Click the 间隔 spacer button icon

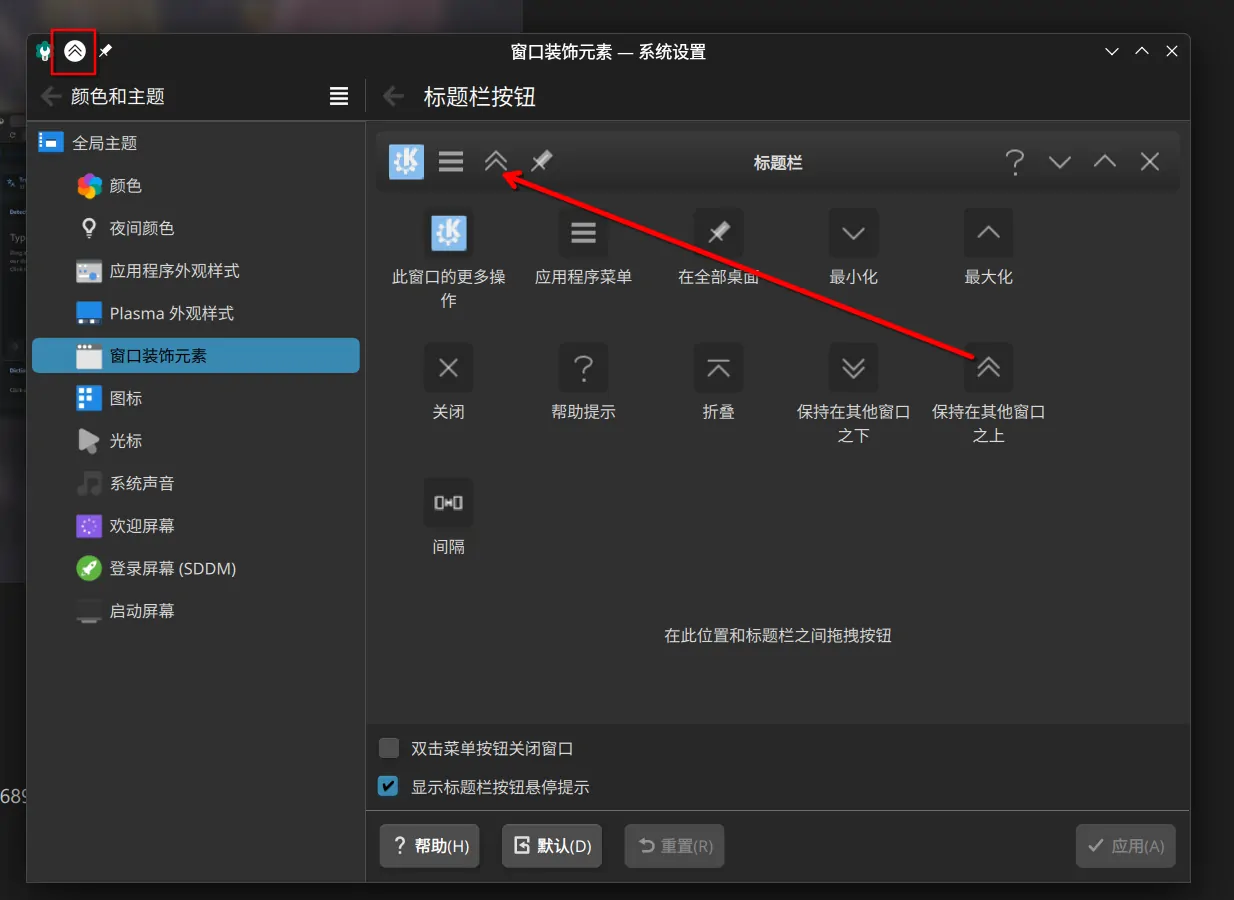[x=448, y=503]
